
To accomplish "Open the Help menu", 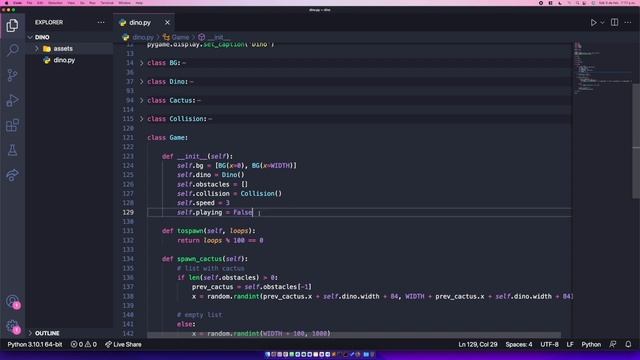I will [x=139, y=3].
